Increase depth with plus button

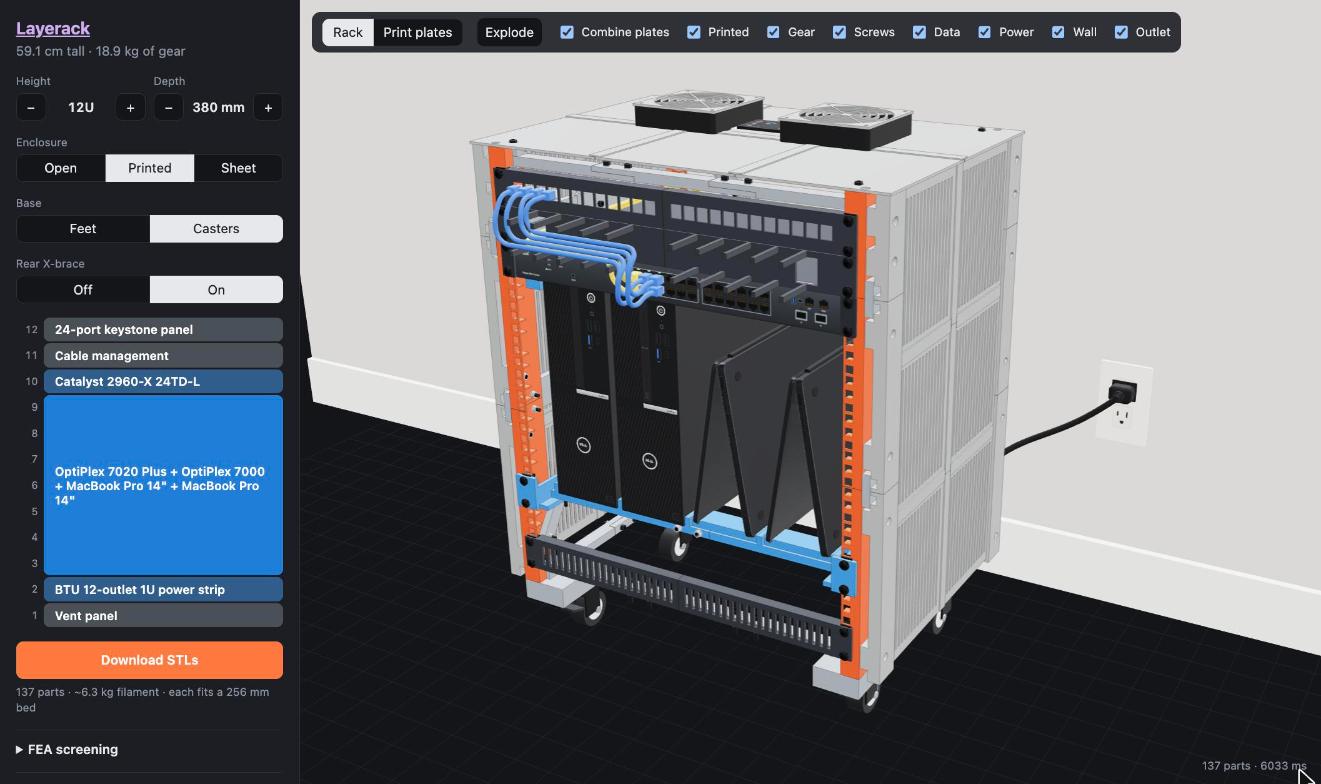click(x=268, y=107)
